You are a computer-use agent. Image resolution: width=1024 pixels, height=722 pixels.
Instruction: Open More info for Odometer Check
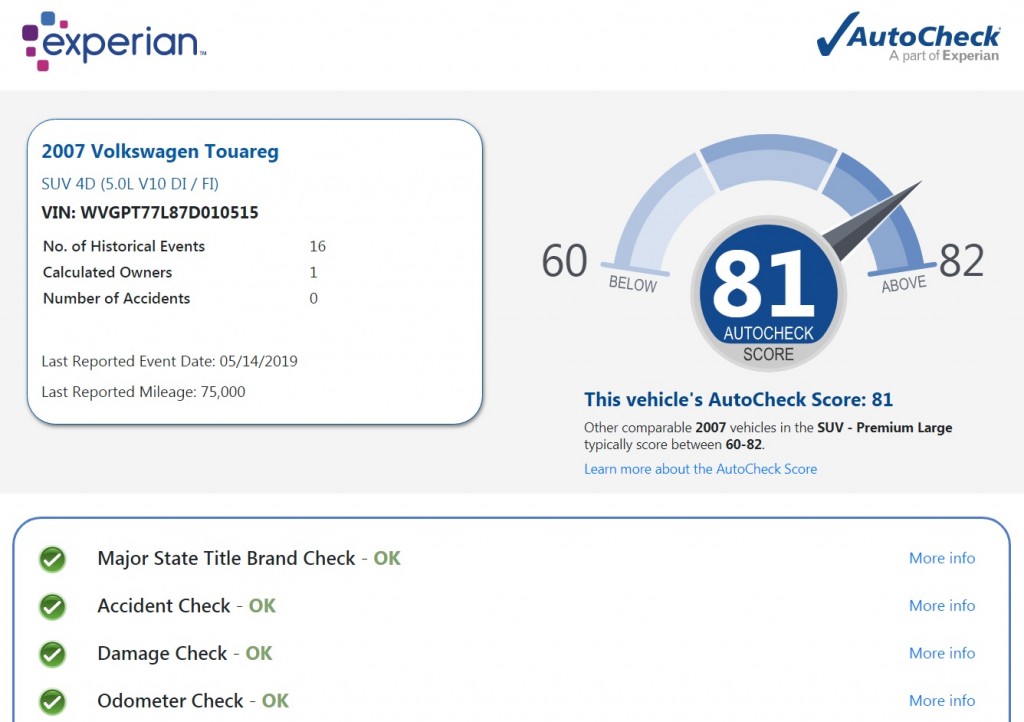pos(942,700)
